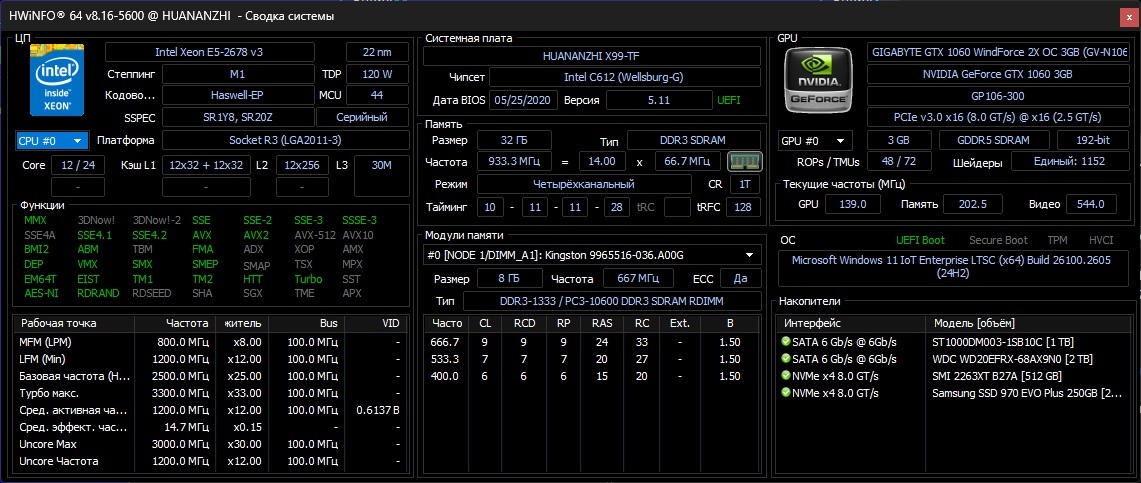
Task: Click the Частота column header in CPU table
Action: coord(175,323)
